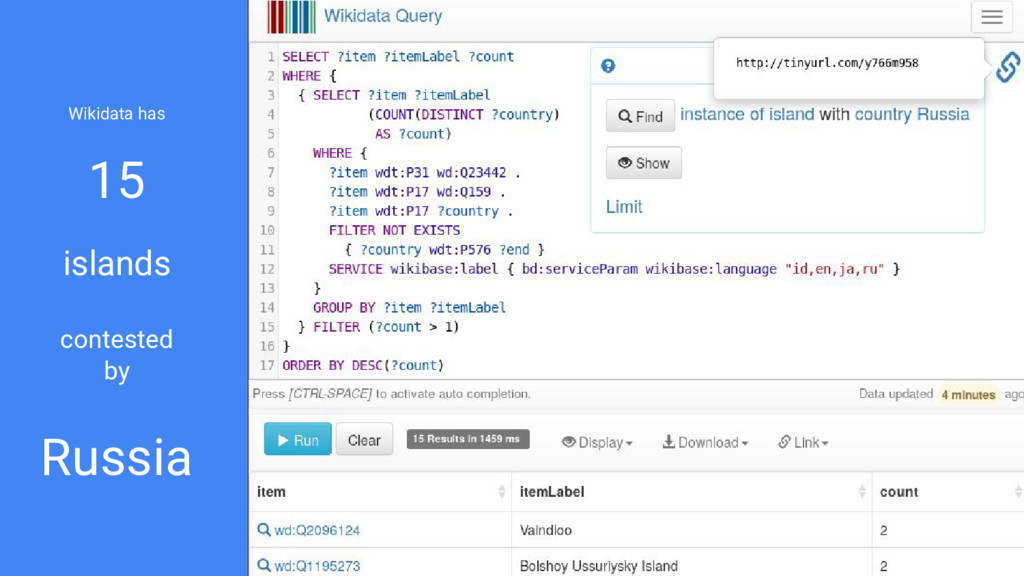
Task: Open the blue question mark help icon
Action: [x=608, y=66]
